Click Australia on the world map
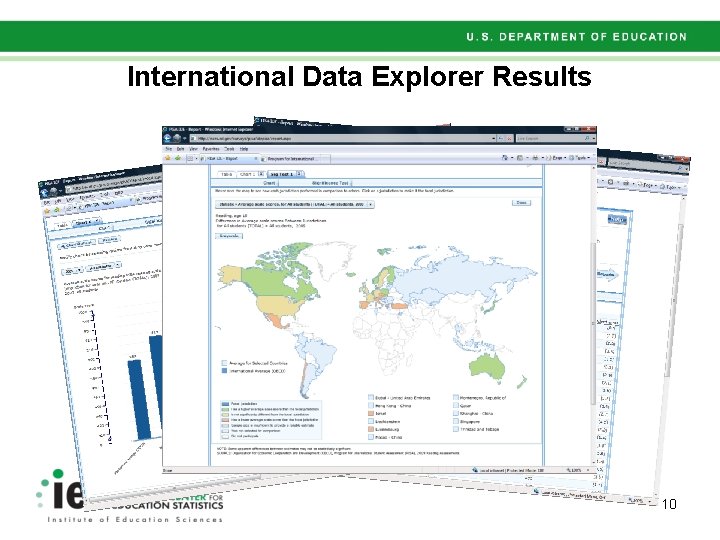720x540 pixels. pos(488,367)
